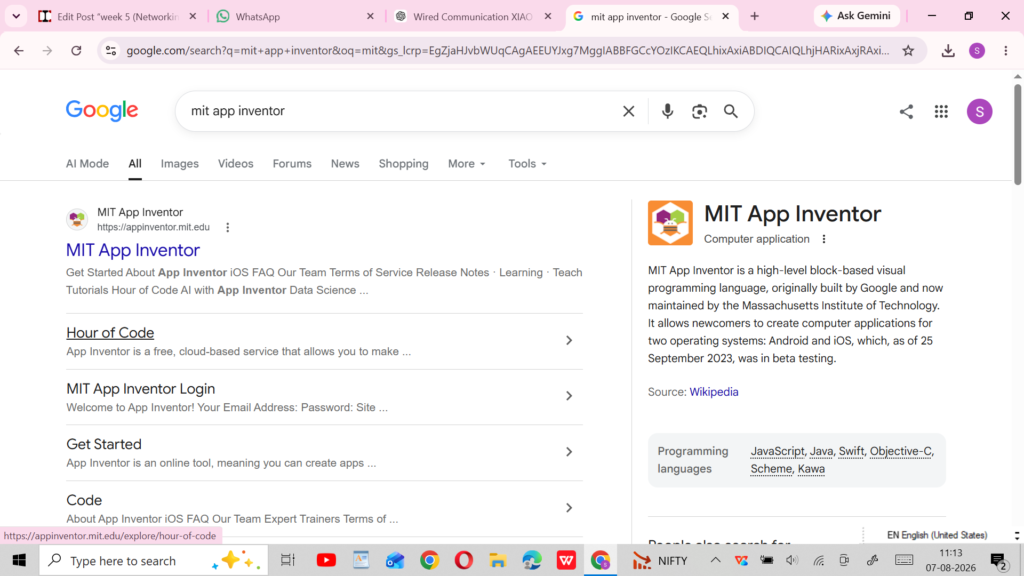The image size is (1024, 576).
Task: Click the share icon on Google page
Action: pyautogui.click(x=906, y=112)
